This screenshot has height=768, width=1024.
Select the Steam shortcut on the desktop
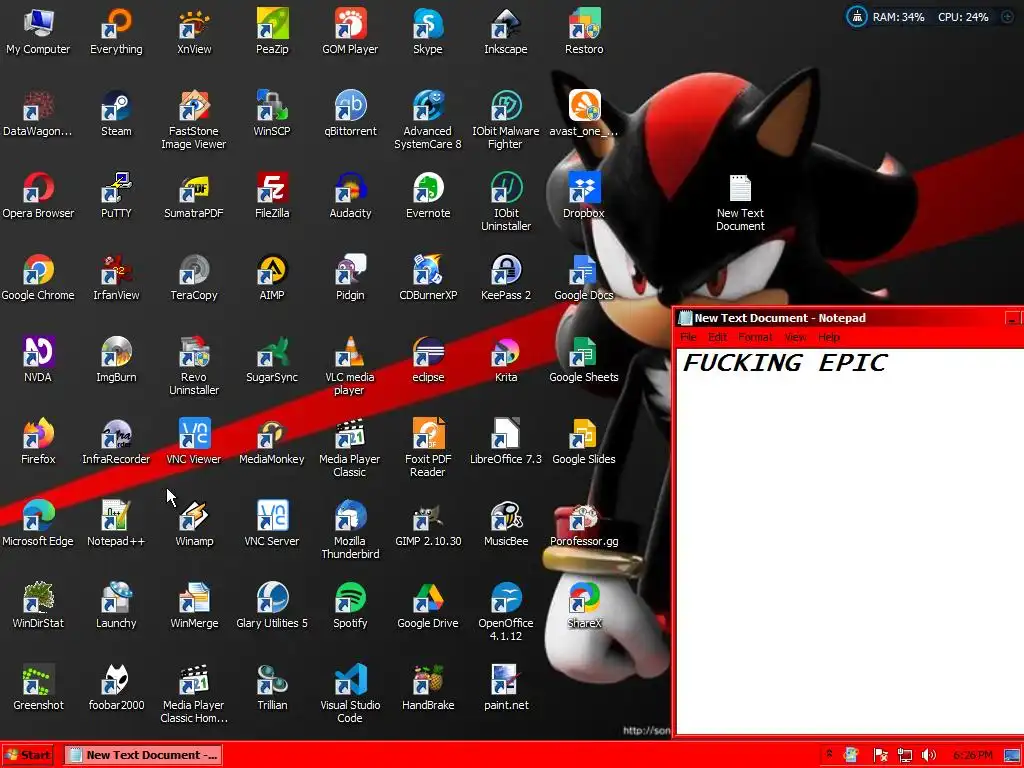(116, 114)
